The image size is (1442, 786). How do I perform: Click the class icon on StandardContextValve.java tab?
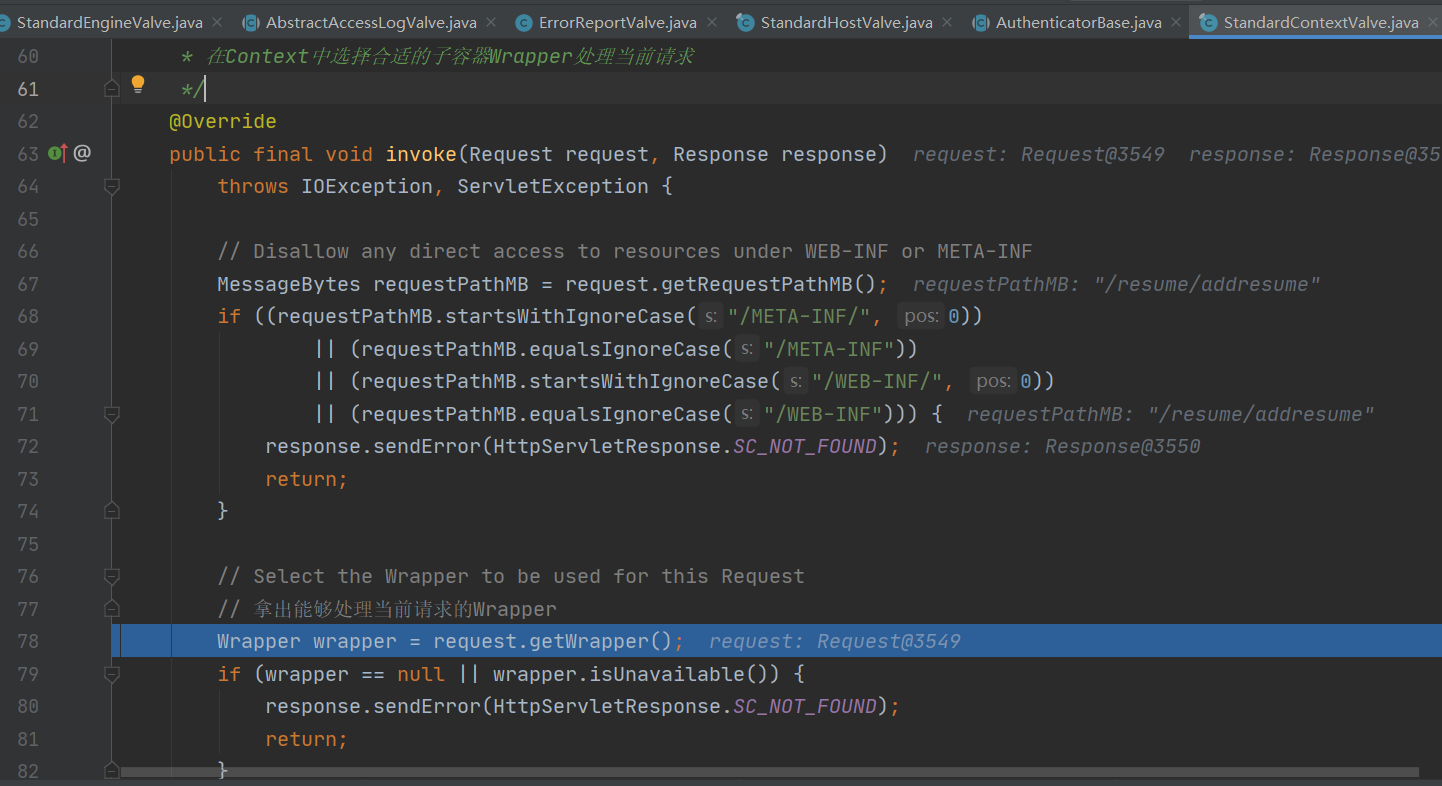tap(1208, 22)
